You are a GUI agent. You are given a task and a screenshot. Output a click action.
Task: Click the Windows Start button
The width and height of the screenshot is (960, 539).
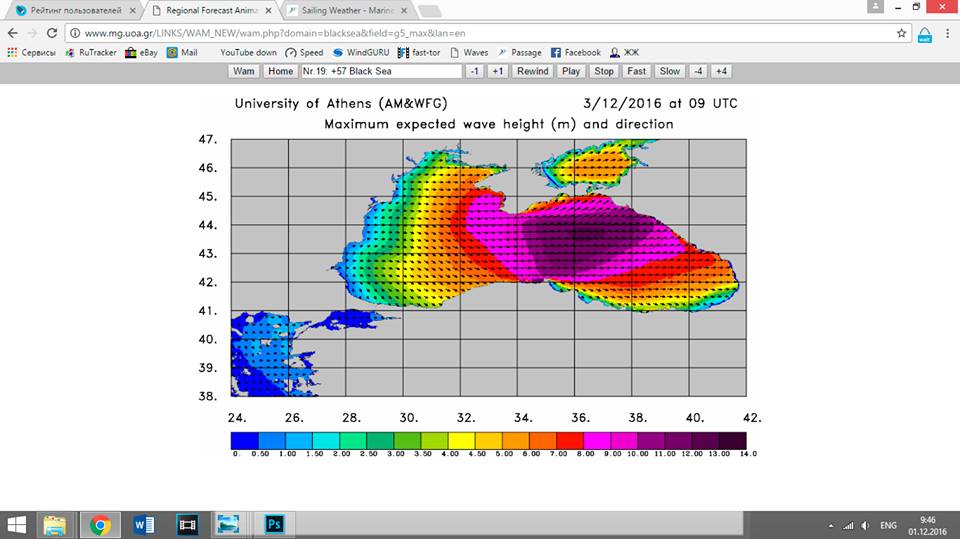[x=17, y=523]
